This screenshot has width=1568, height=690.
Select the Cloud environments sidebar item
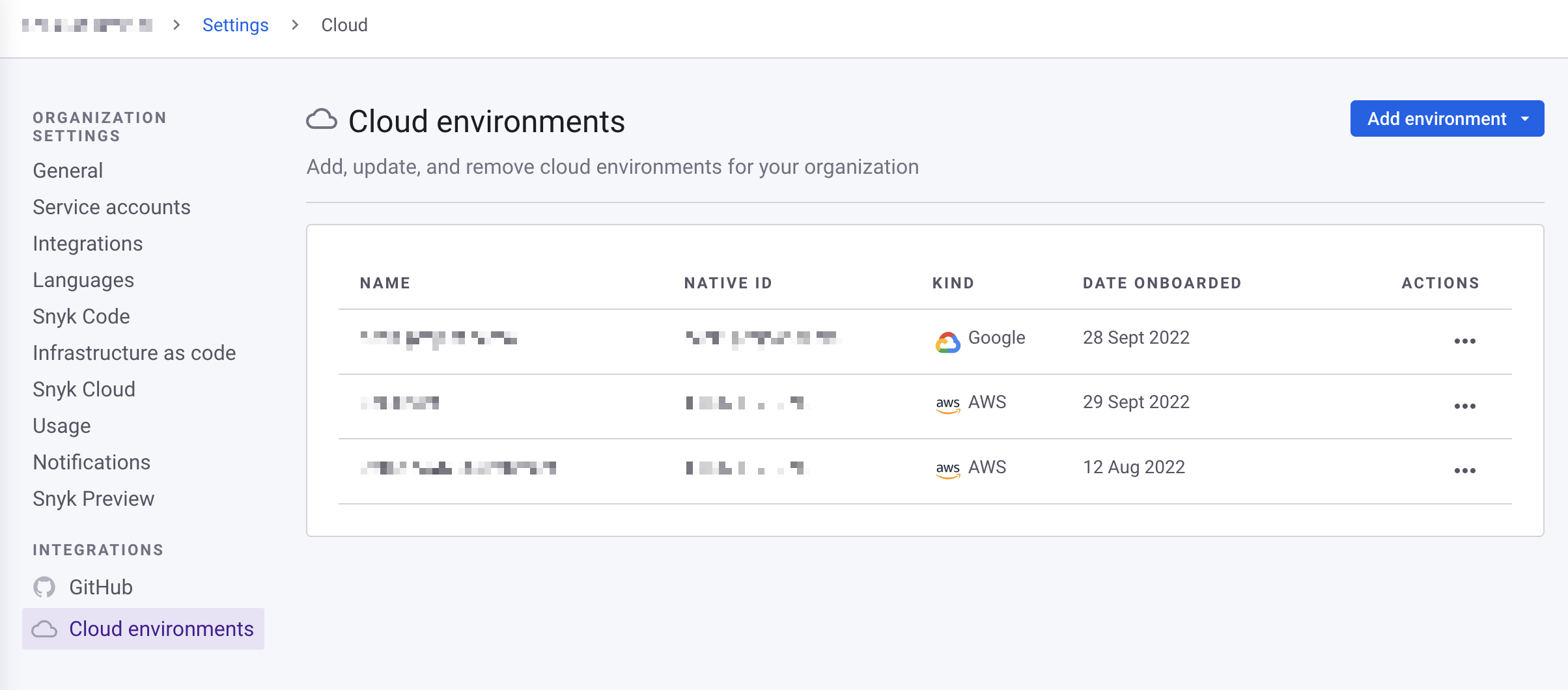[x=161, y=629]
